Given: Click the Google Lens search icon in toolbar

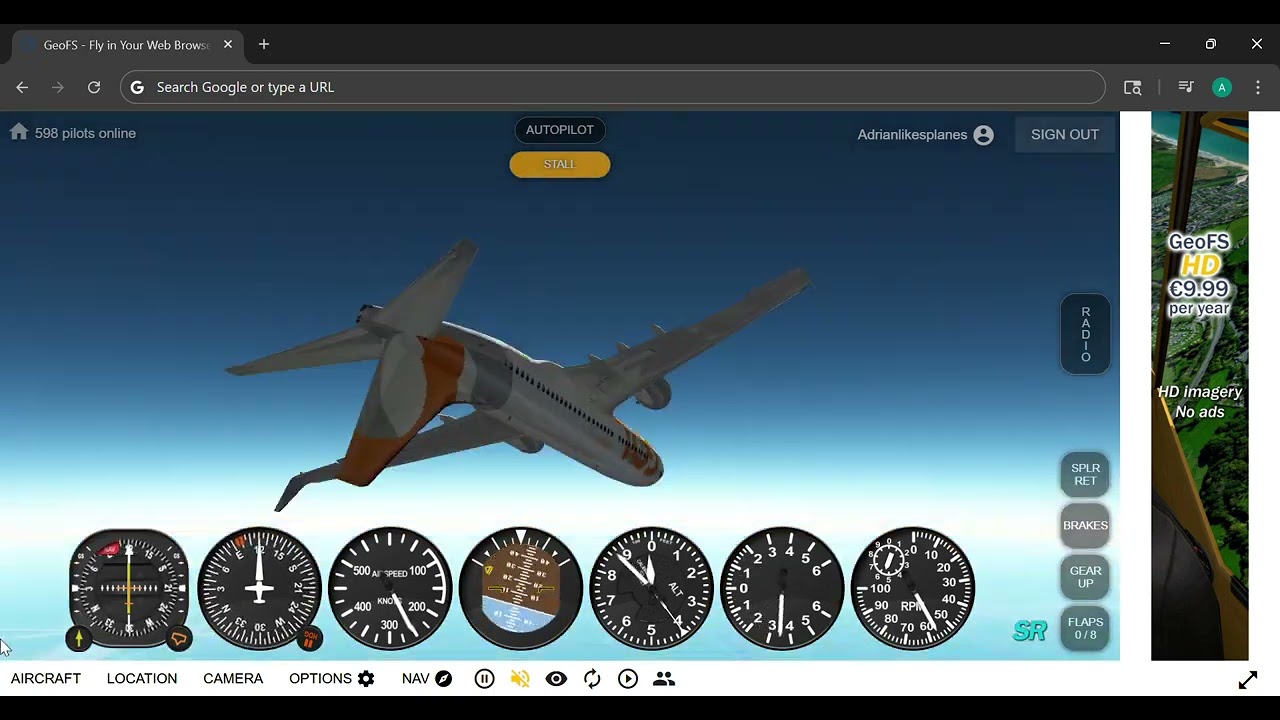Looking at the screenshot, I should (x=1133, y=88).
